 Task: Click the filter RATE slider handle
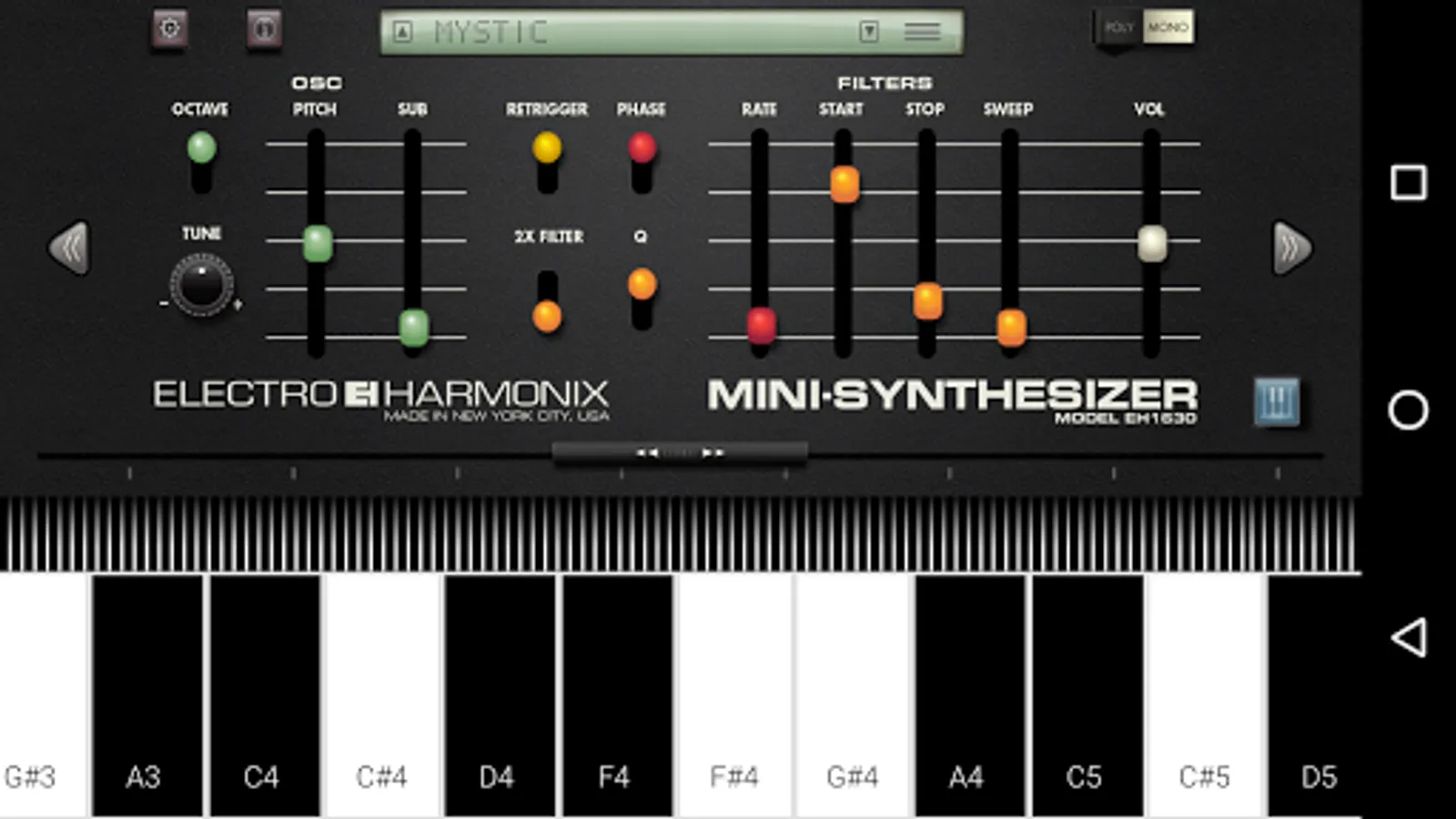pyautogui.click(x=762, y=326)
